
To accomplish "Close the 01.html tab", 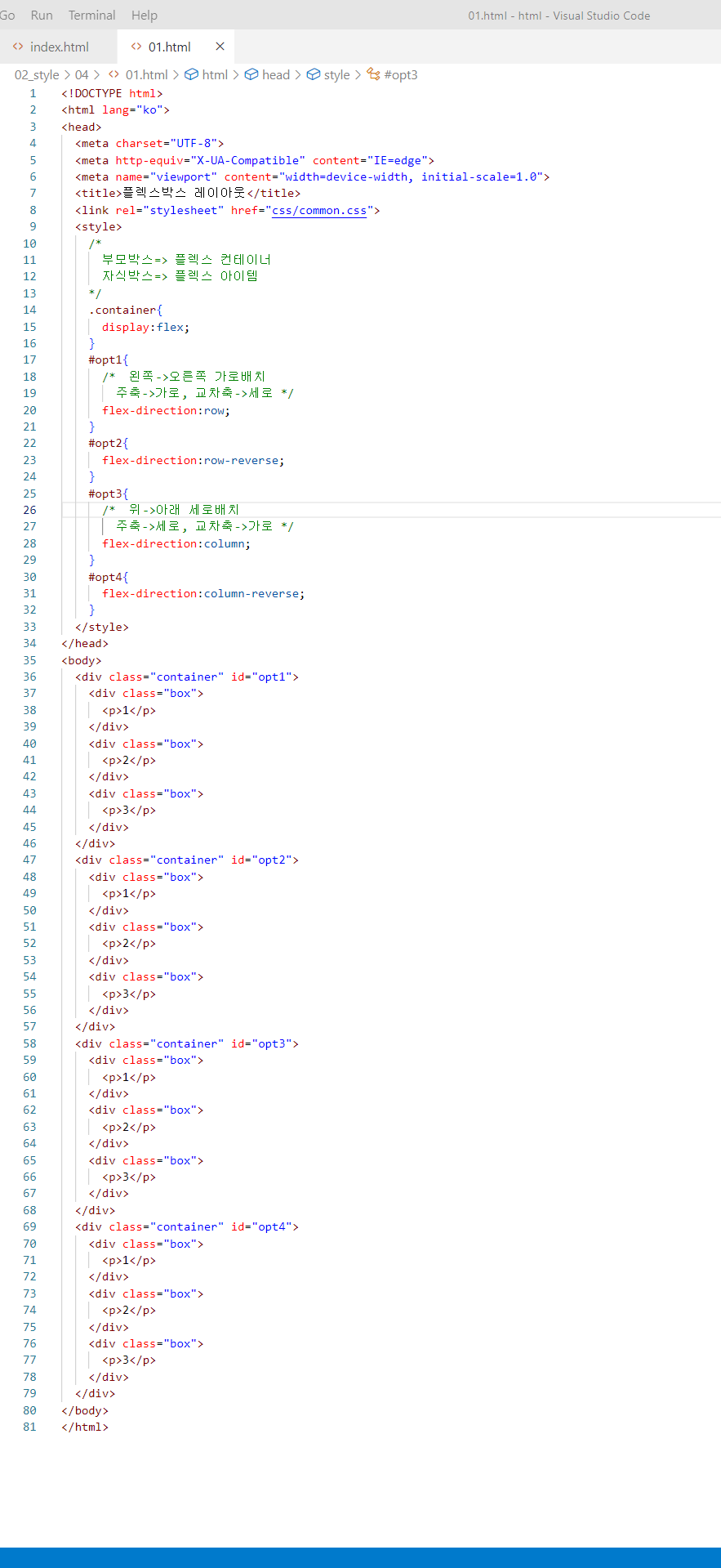I will click(x=220, y=47).
